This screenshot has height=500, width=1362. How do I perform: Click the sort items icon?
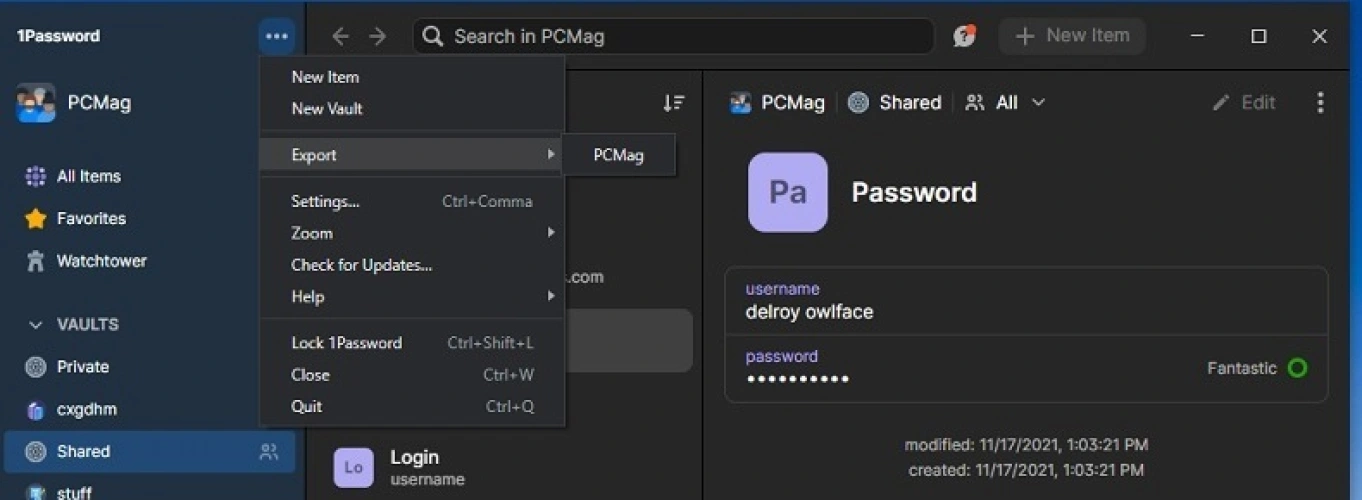pyautogui.click(x=674, y=103)
